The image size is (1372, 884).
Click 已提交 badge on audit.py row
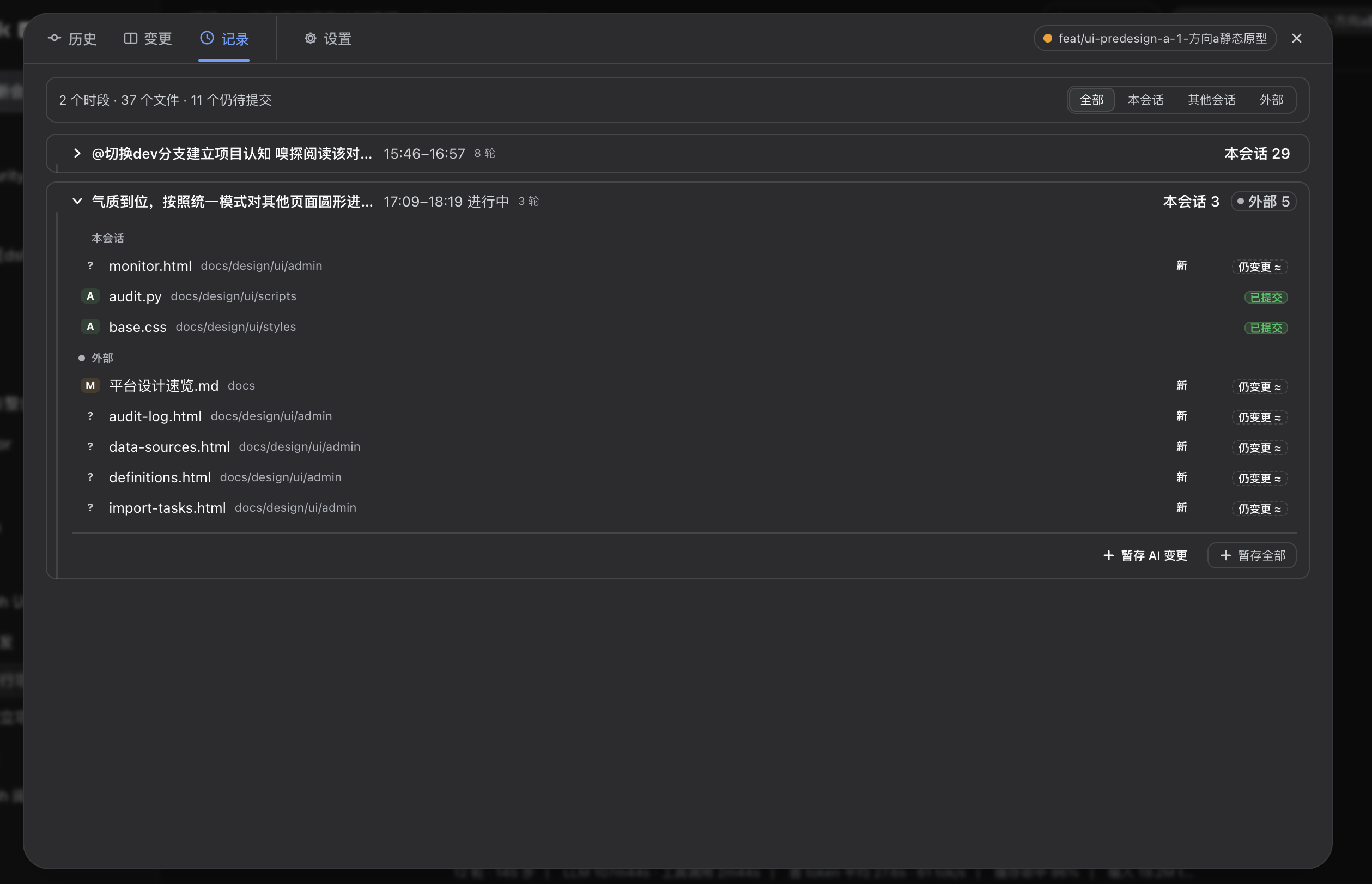pyautogui.click(x=1266, y=298)
